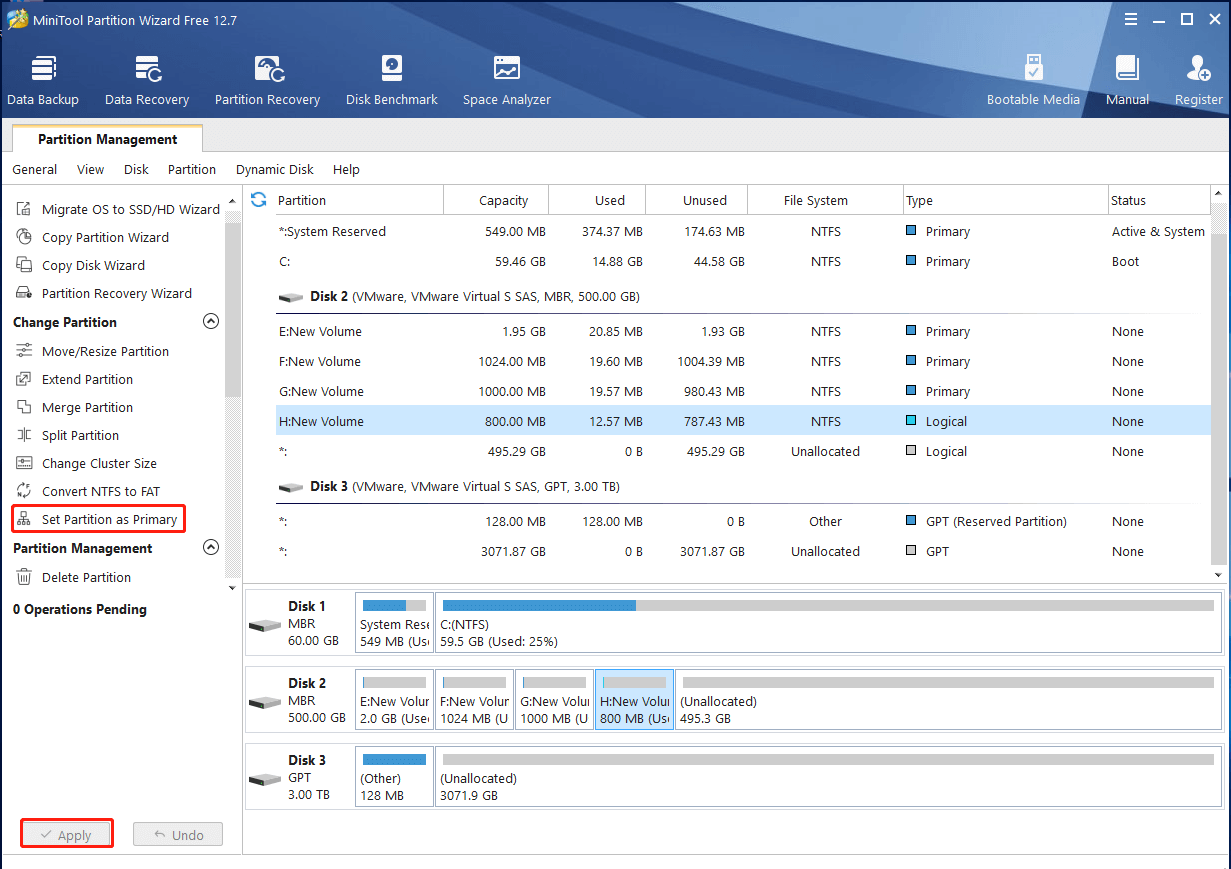Start the Copy Disk Wizard

(80, 265)
